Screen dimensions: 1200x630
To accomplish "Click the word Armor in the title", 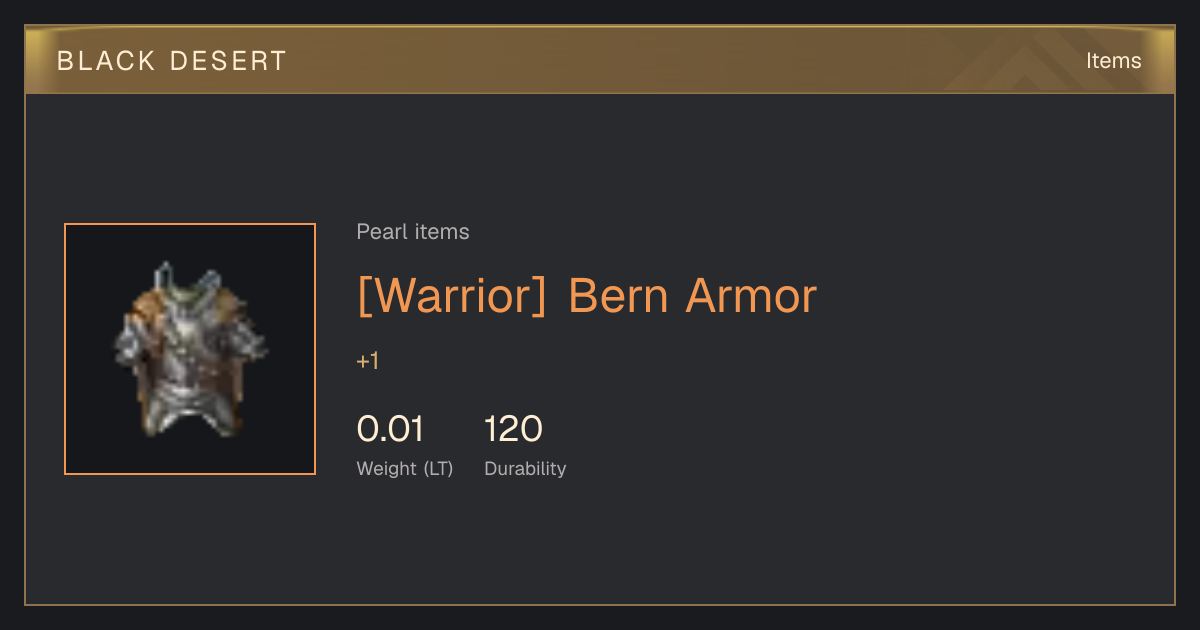I will [x=751, y=296].
